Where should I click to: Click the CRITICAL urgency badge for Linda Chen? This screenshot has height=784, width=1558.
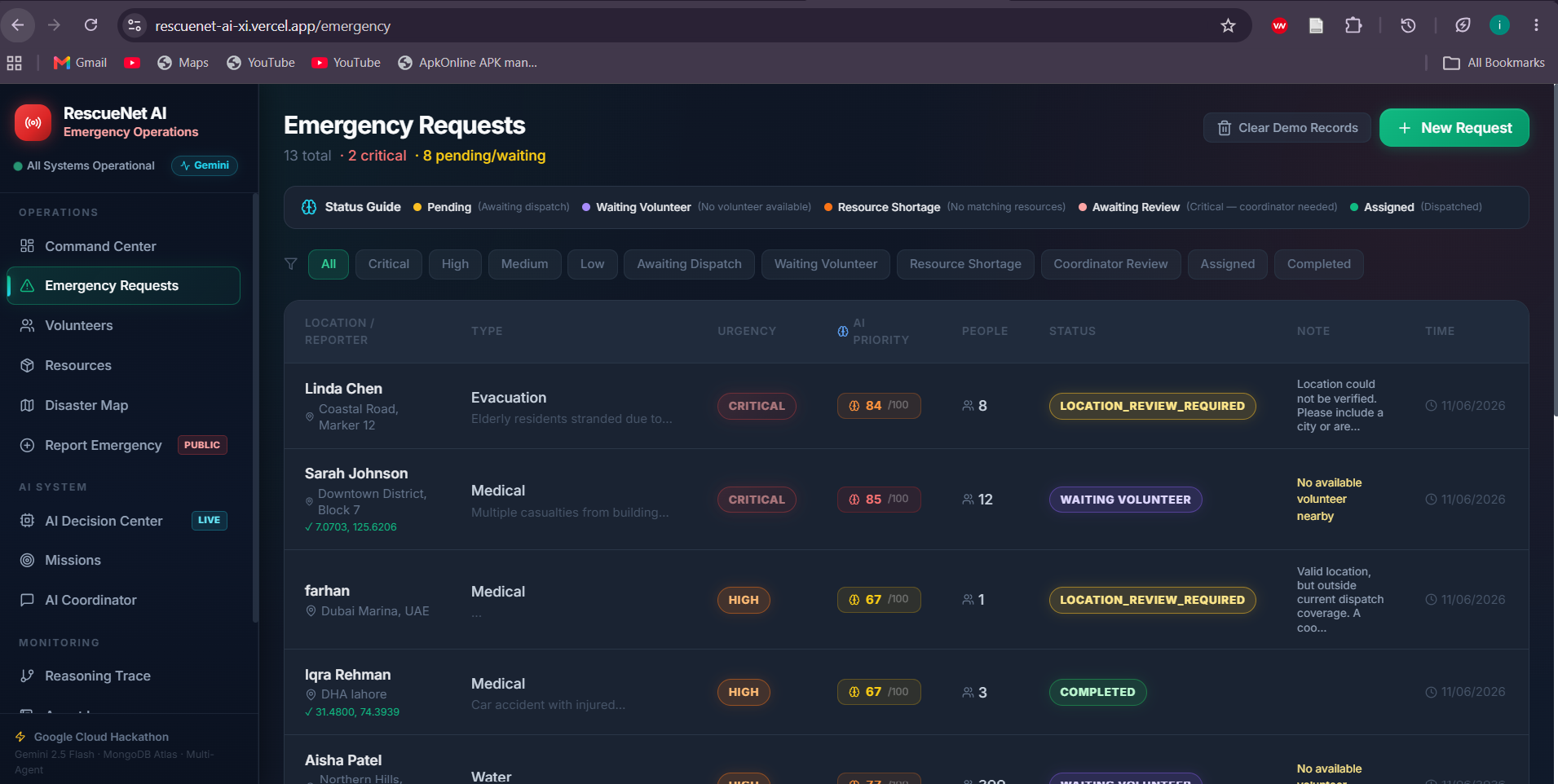click(757, 406)
